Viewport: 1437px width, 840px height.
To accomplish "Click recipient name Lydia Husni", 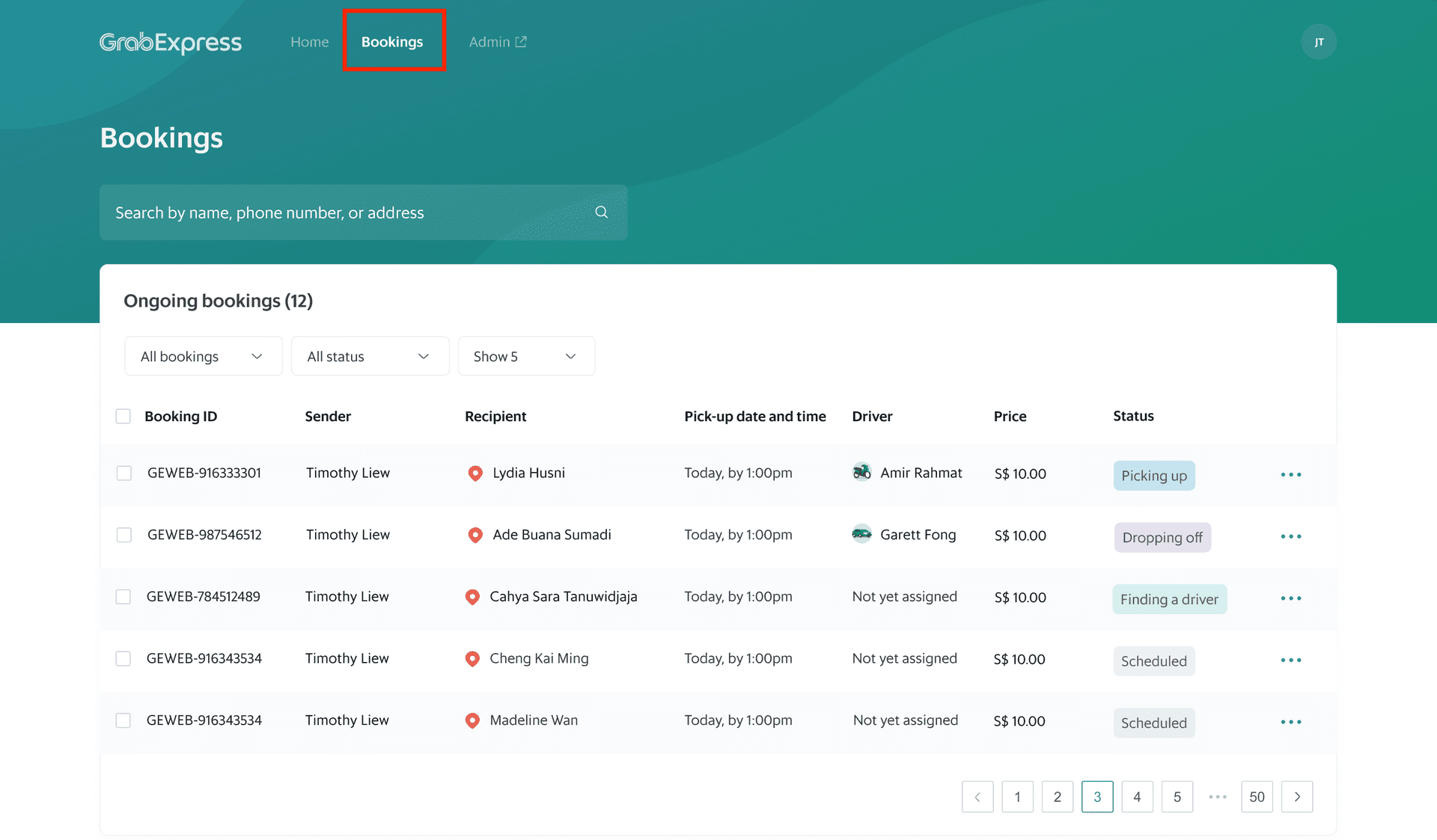I will click(x=528, y=473).
